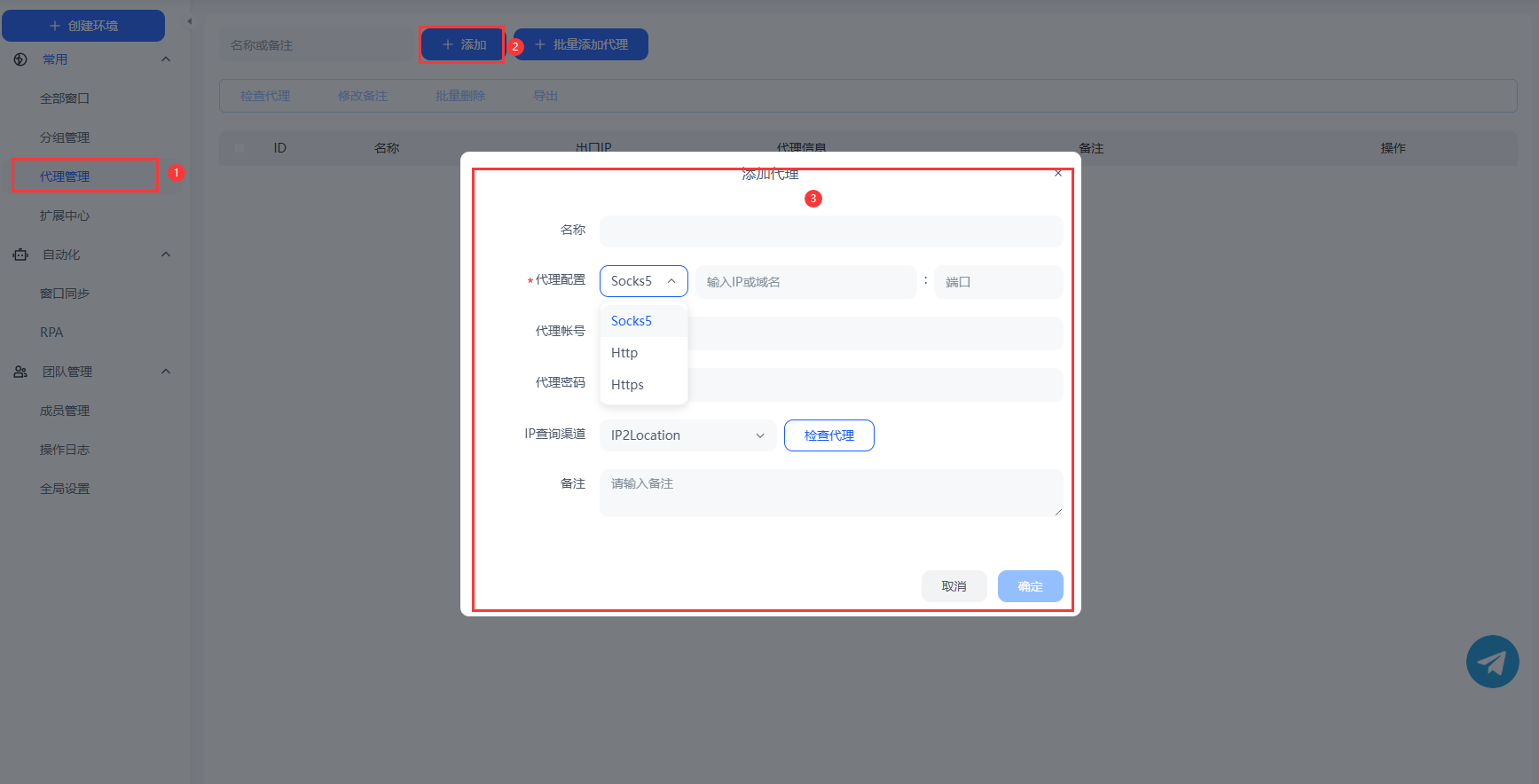Open 代理管理 in the sidebar

[x=65, y=176]
